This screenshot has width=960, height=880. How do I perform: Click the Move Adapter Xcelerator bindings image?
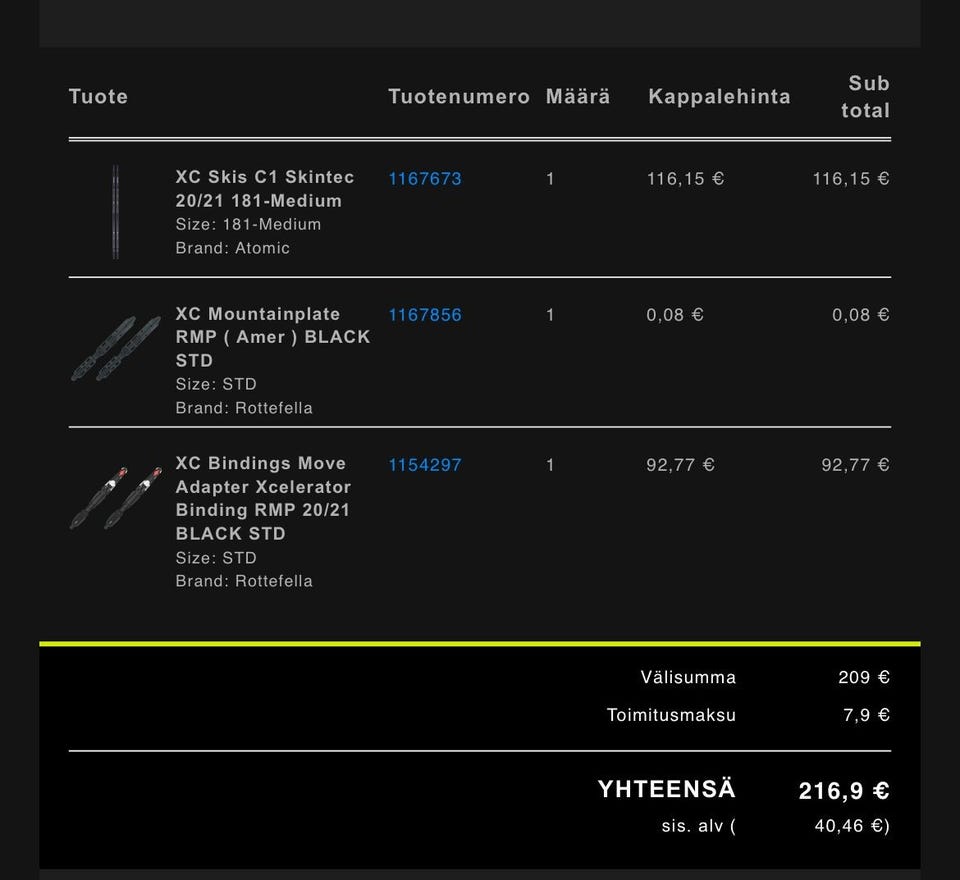116,497
